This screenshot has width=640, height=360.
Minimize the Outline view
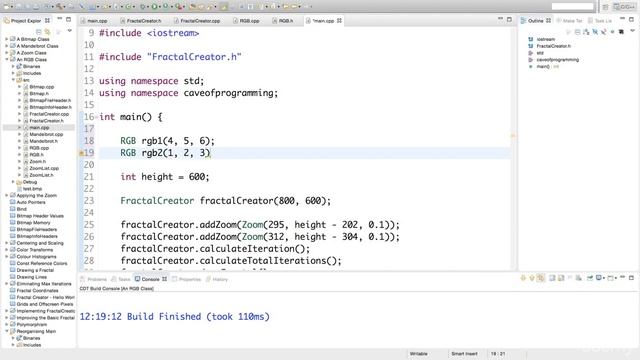pyautogui.click(x=622, y=18)
